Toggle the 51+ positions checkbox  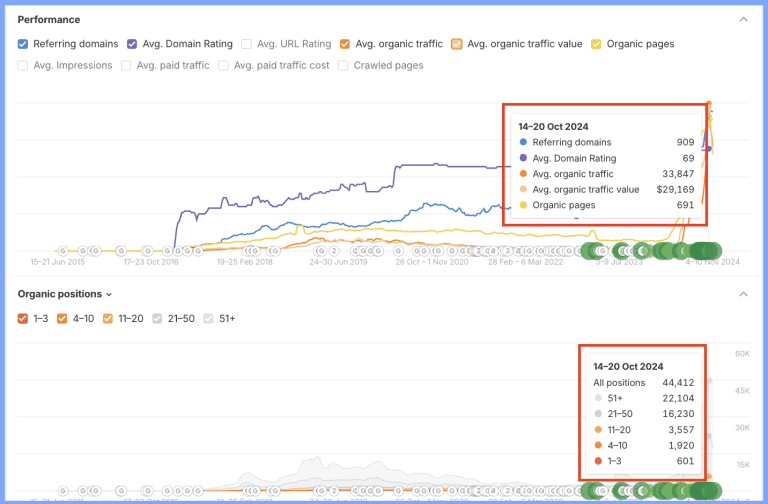tap(209, 319)
